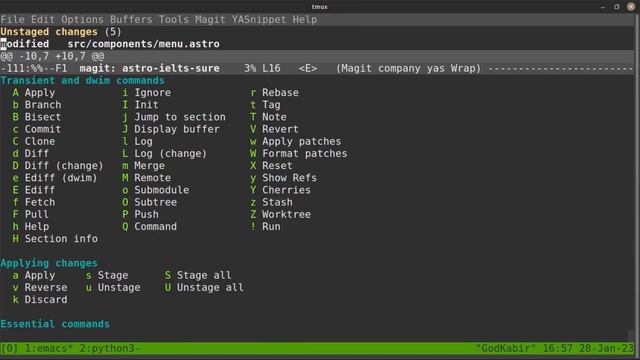Choose the E Ediff command
The image size is (640, 360).
[33, 190]
